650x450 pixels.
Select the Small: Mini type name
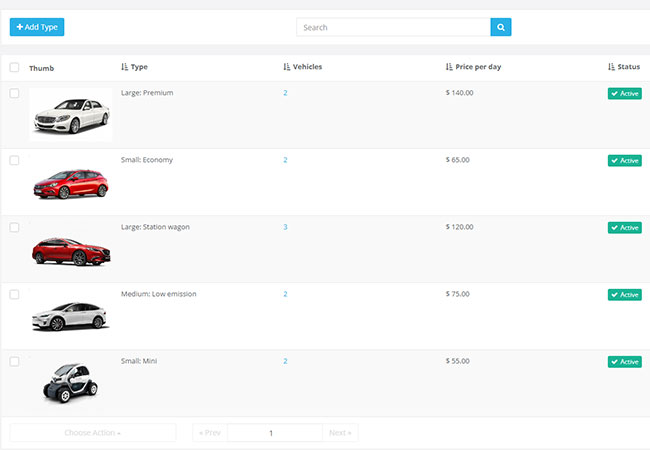139,361
